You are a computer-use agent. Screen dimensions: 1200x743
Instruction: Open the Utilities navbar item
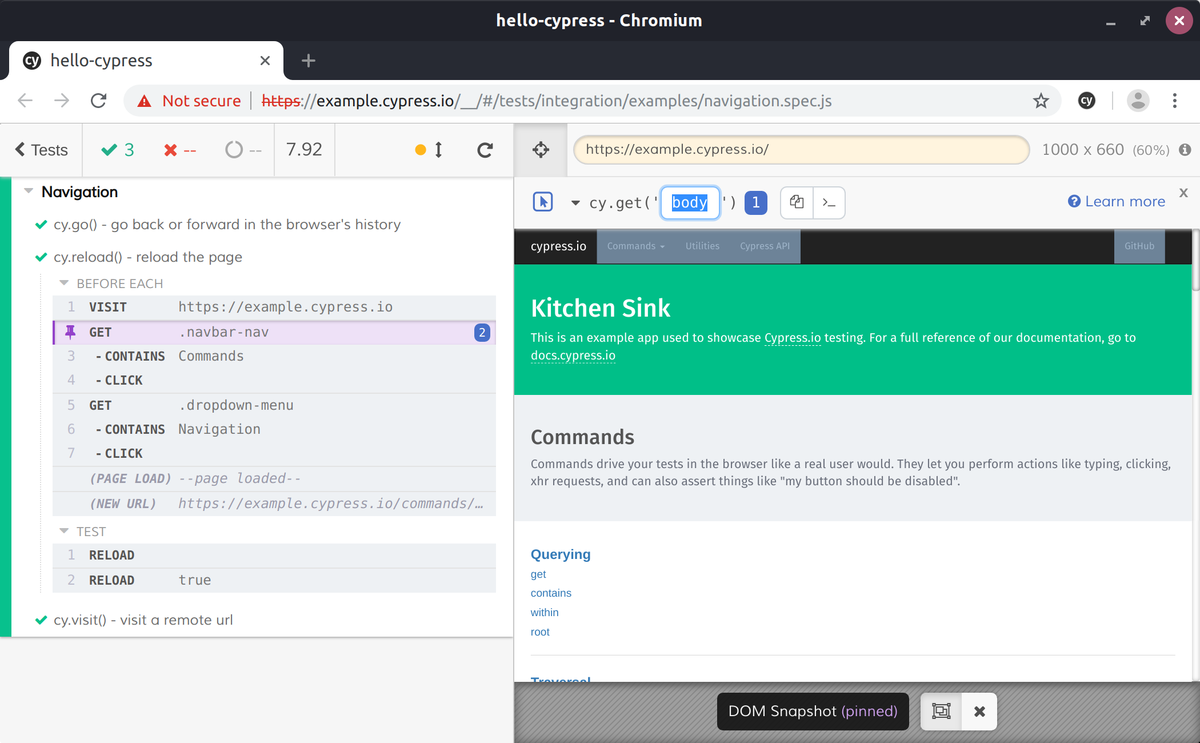click(702, 246)
